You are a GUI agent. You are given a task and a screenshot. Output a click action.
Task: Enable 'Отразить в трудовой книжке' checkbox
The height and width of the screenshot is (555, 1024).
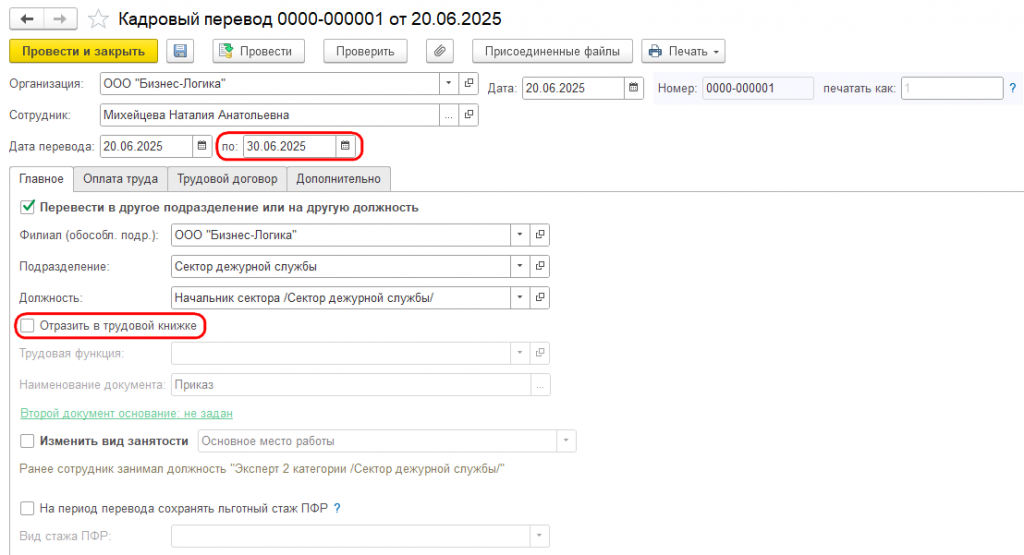(27, 325)
